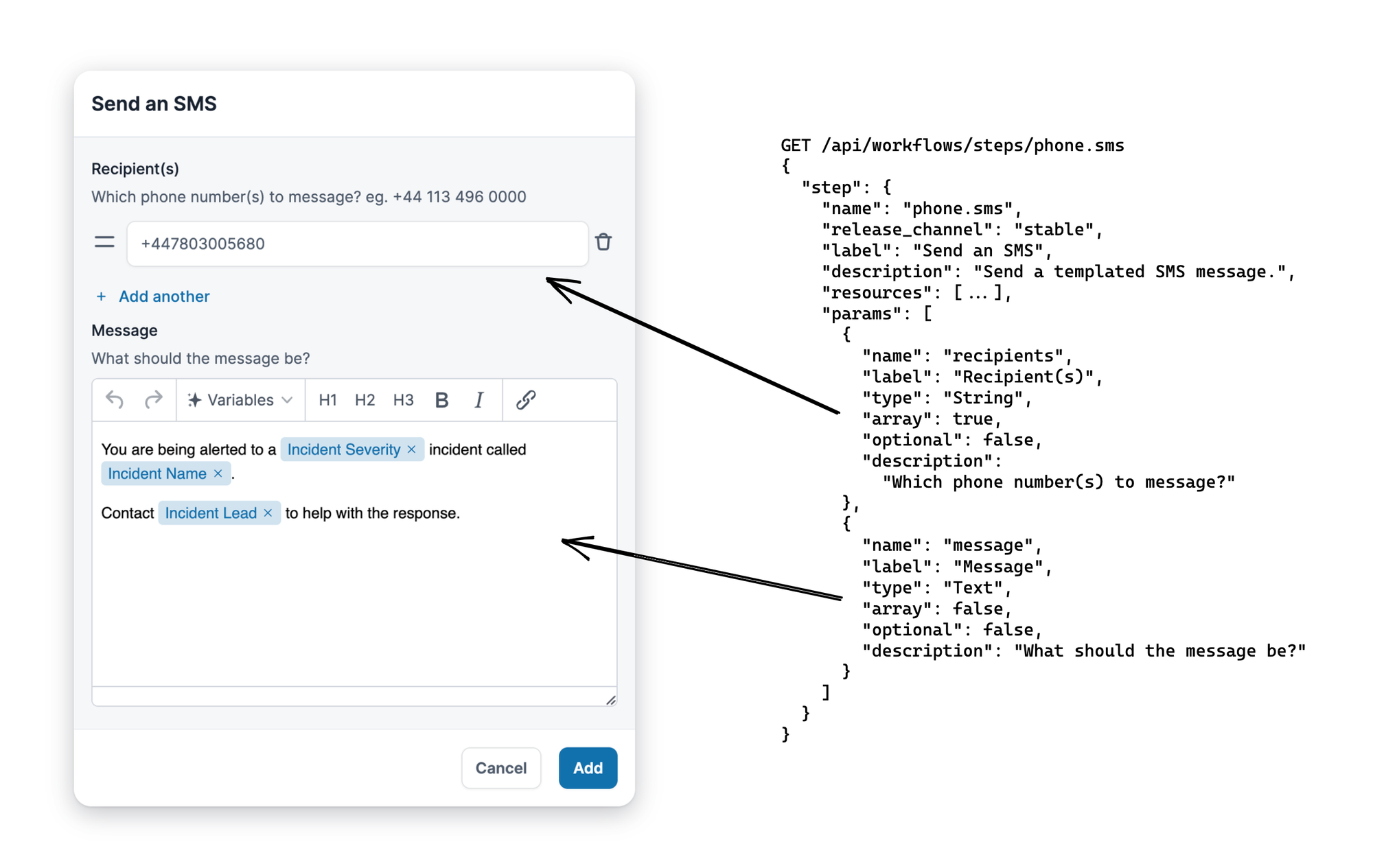Remove the Incident Lead variable tag
Image resolution: width=1373 pixels, height=868 pixels.
coord(268,513)
